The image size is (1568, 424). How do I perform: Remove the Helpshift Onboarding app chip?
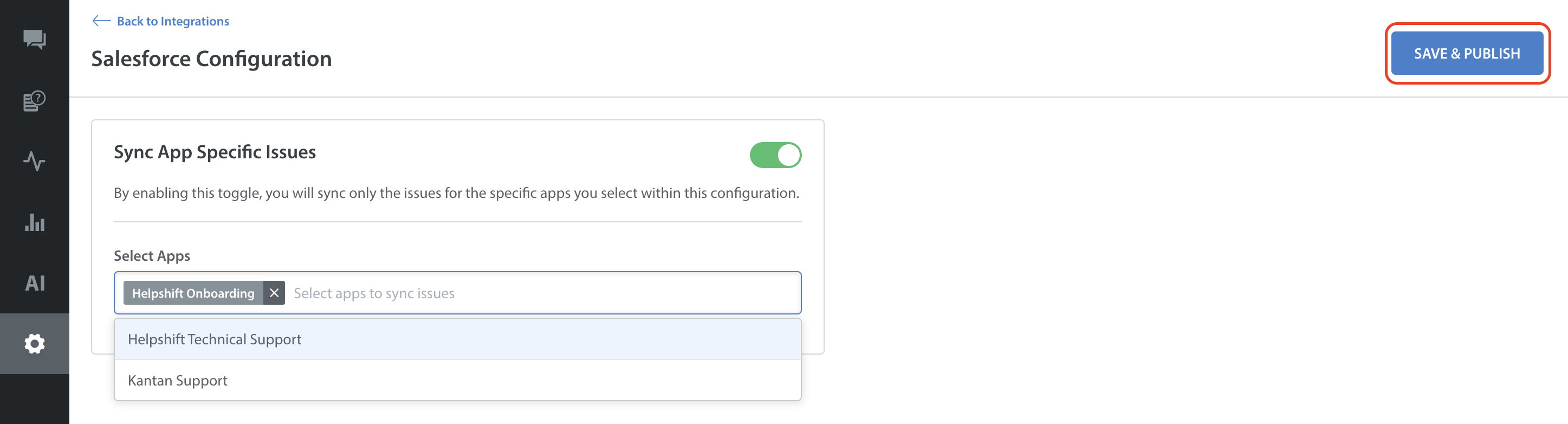pos(275,293)
